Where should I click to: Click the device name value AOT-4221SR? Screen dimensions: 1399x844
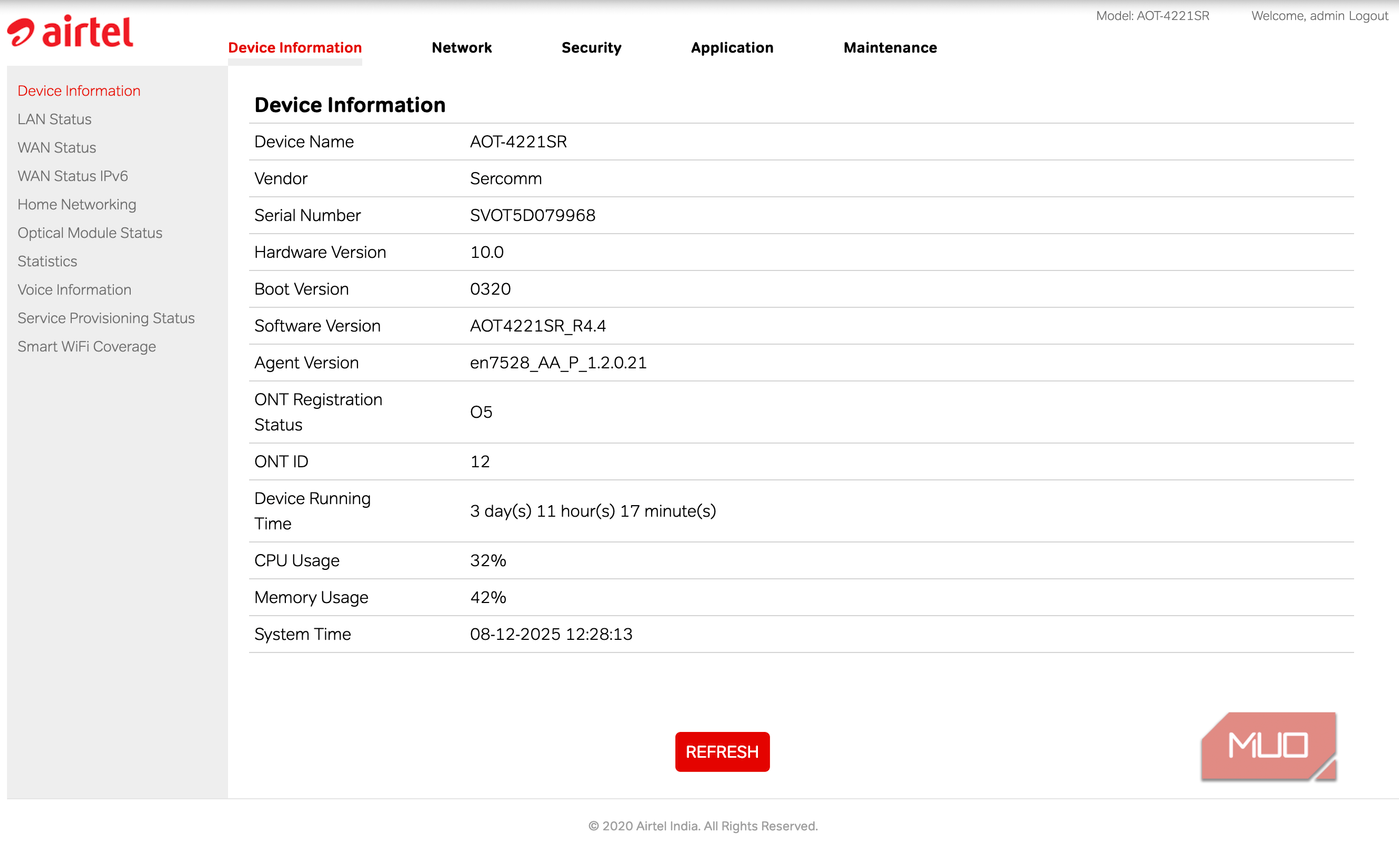[x=518, y=142]
